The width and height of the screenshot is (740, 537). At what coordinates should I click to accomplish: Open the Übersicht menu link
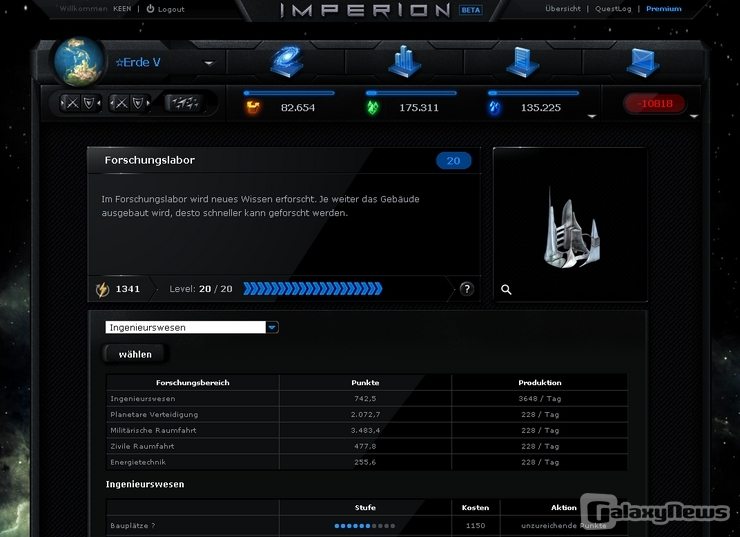coord(563,9)
